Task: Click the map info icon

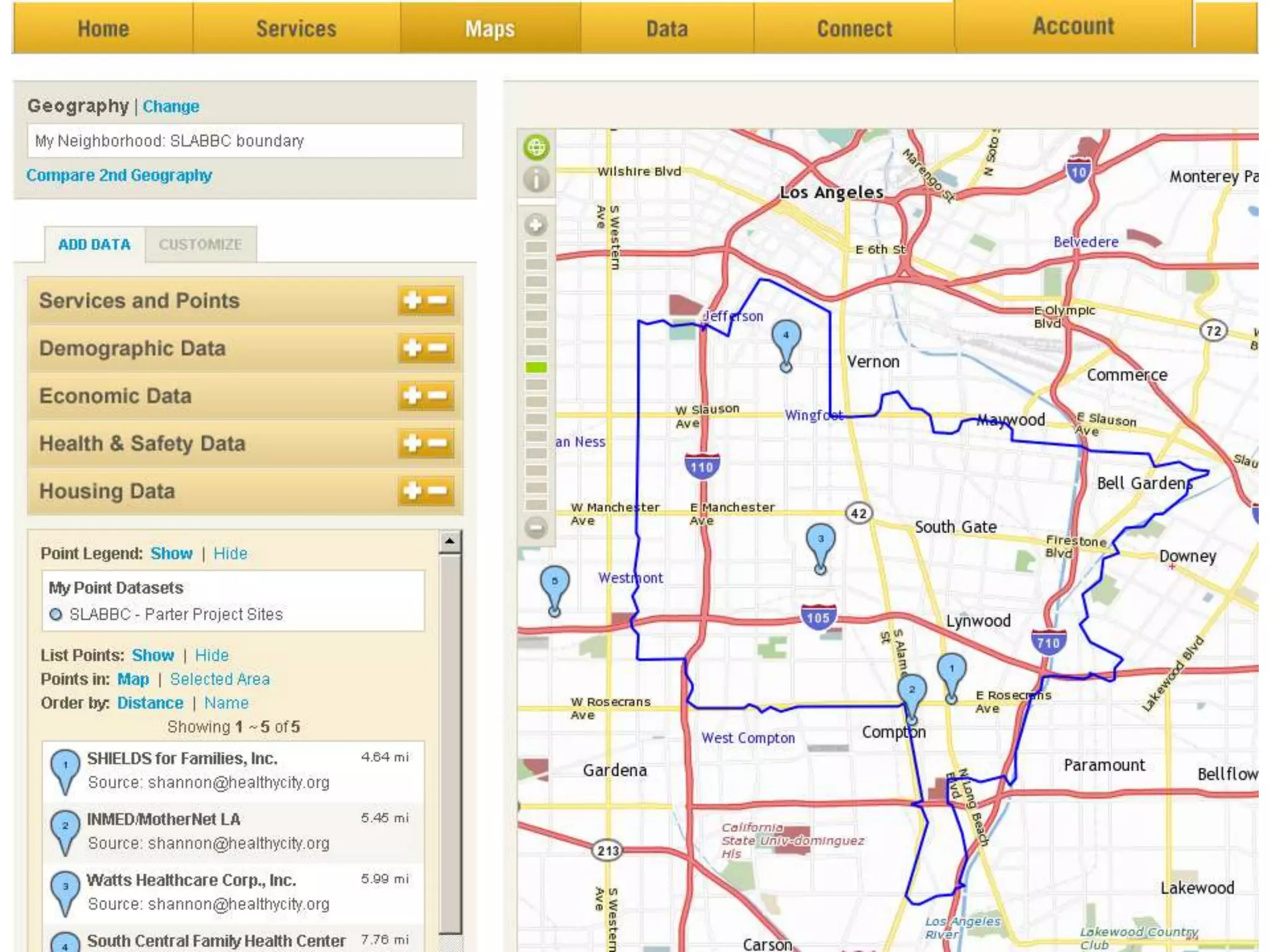Action: [536, 180]
